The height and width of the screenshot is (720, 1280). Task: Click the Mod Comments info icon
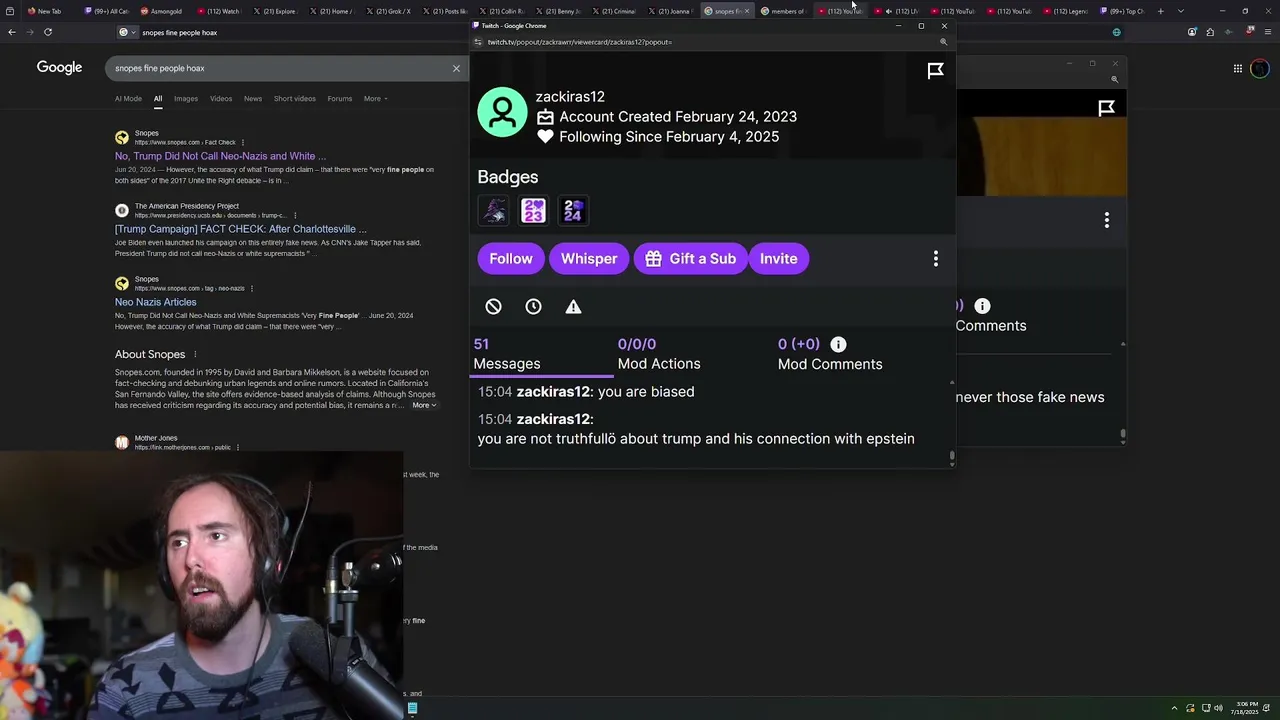pyautogui.click(x=838, y=344)
